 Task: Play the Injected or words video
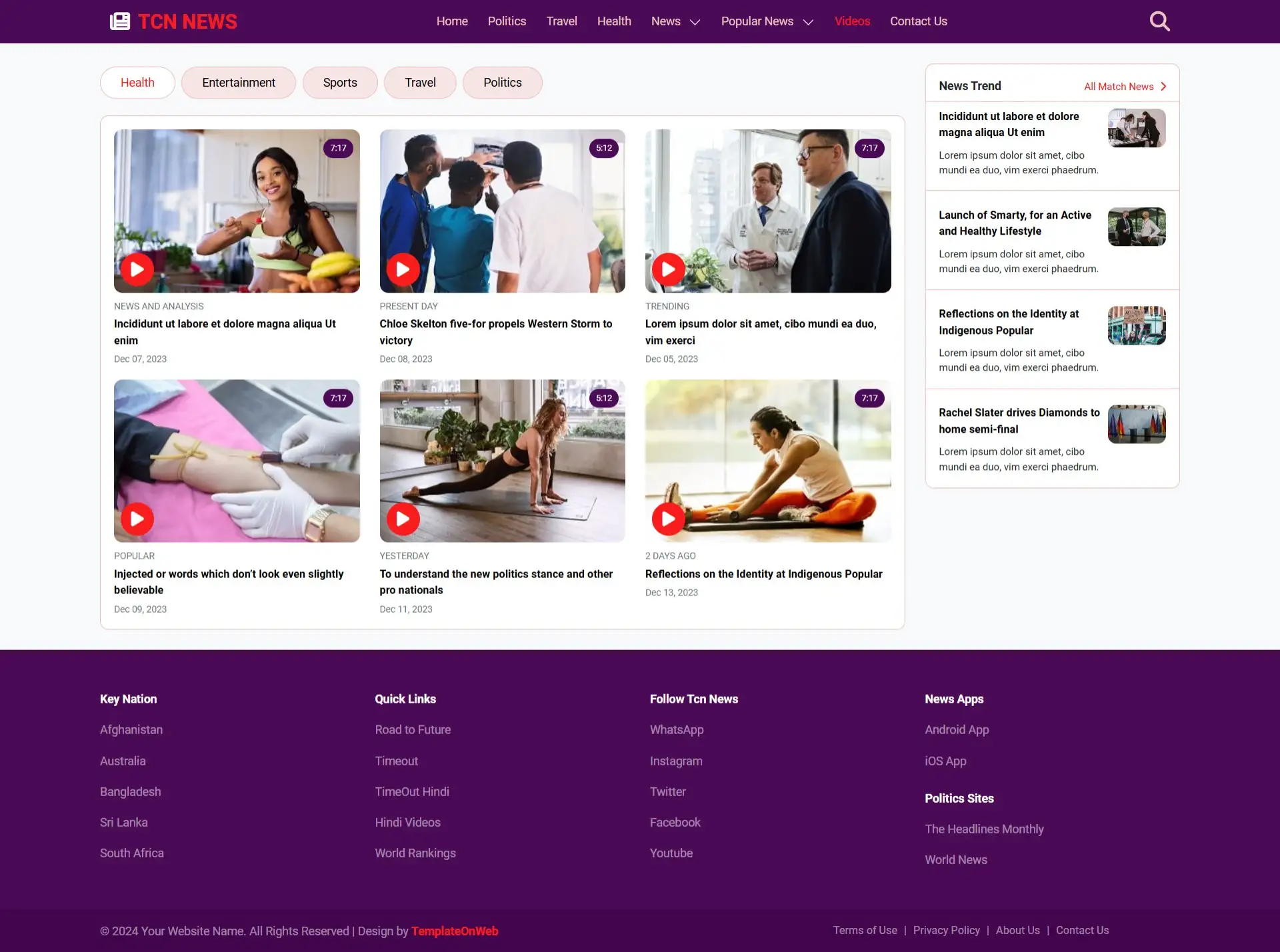tap(136, 519)
